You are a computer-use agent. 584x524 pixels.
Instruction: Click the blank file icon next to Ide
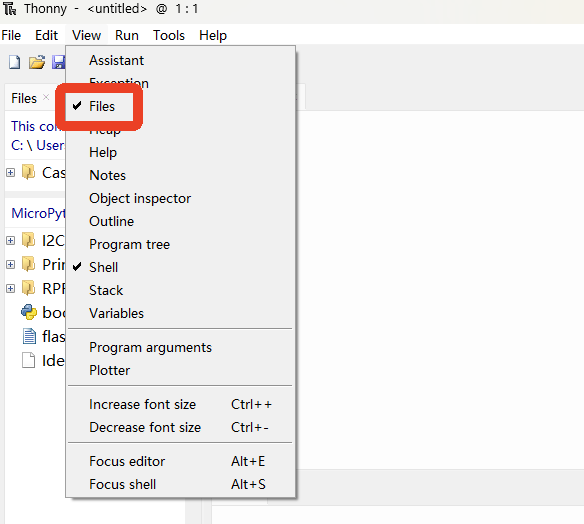[29, 360]
